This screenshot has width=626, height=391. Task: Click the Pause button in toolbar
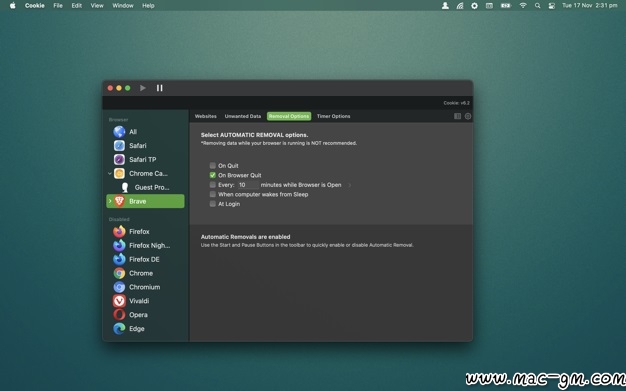tap(159, 88)
